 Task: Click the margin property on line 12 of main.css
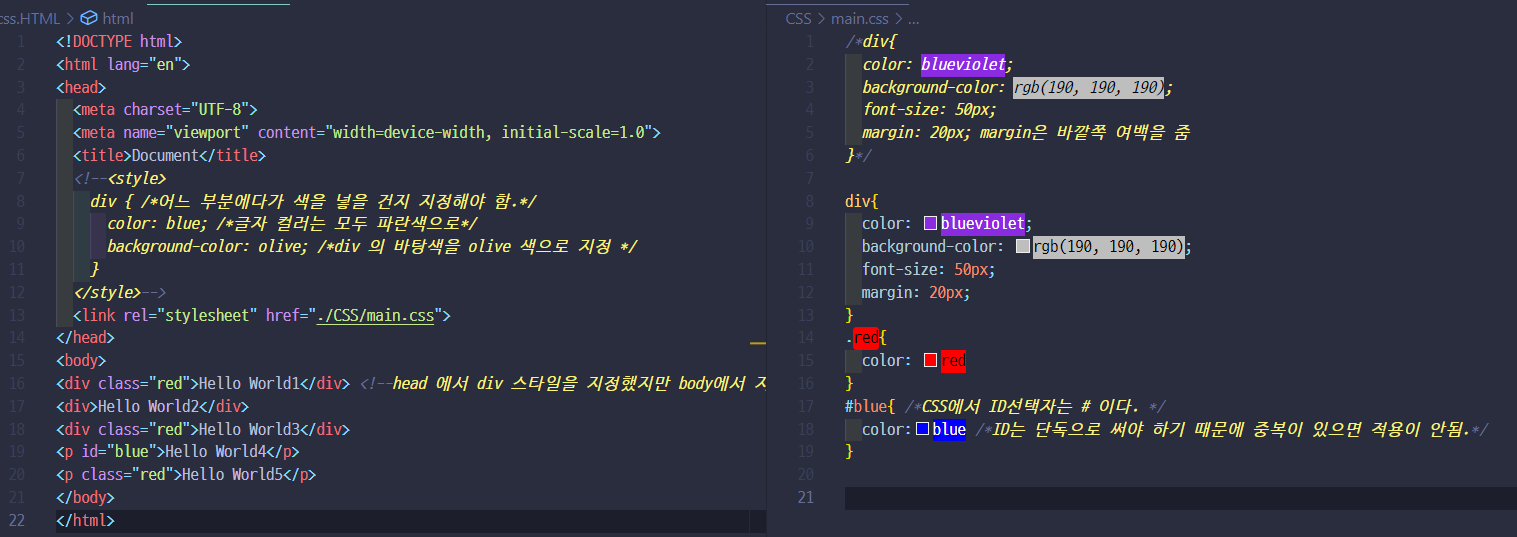[889, 292]
